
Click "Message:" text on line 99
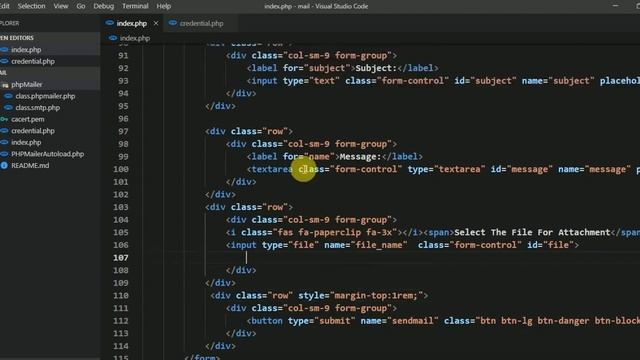[x=360, y=157]
